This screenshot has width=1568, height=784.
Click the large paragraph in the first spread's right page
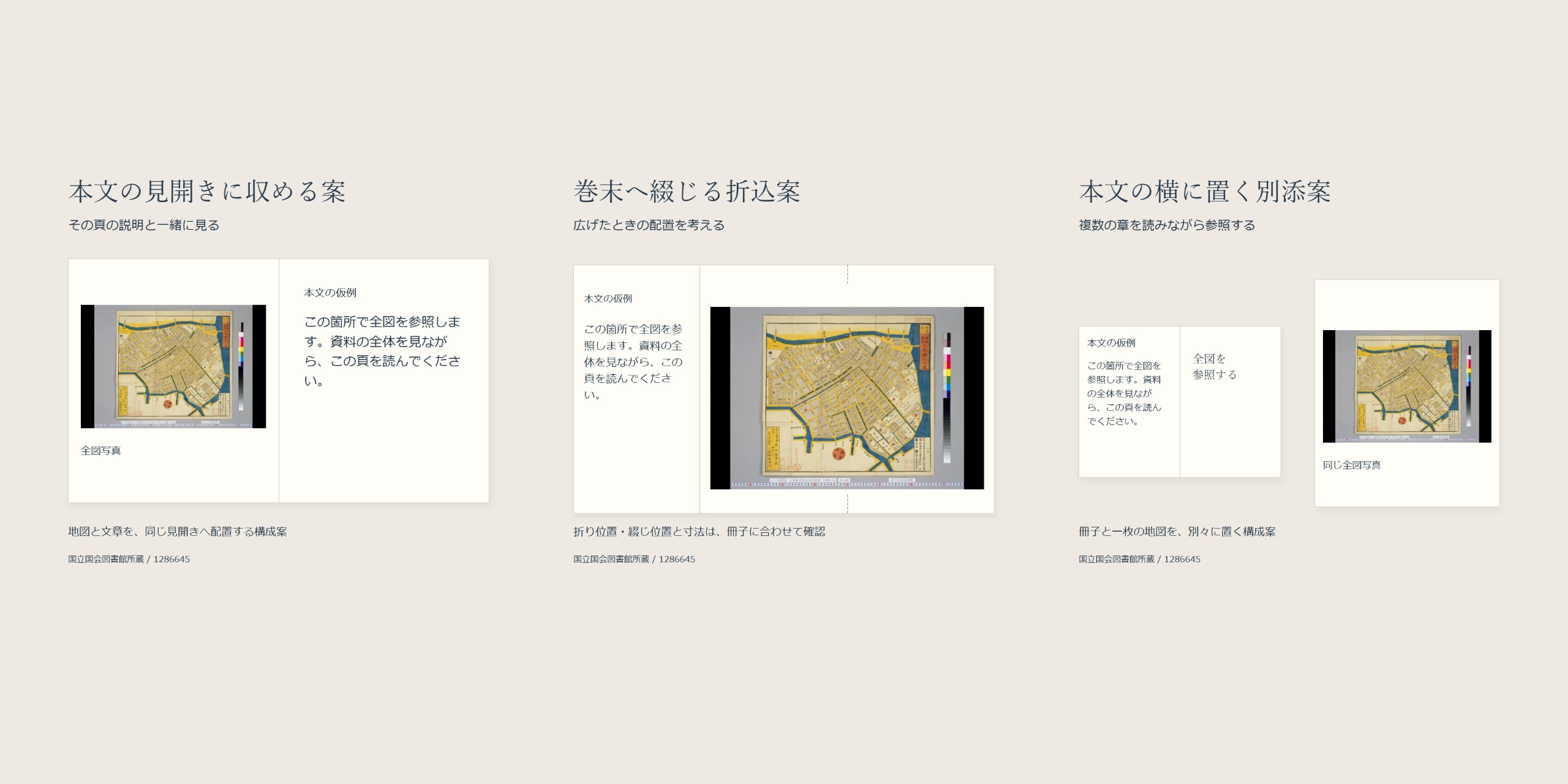click(383, 351)
